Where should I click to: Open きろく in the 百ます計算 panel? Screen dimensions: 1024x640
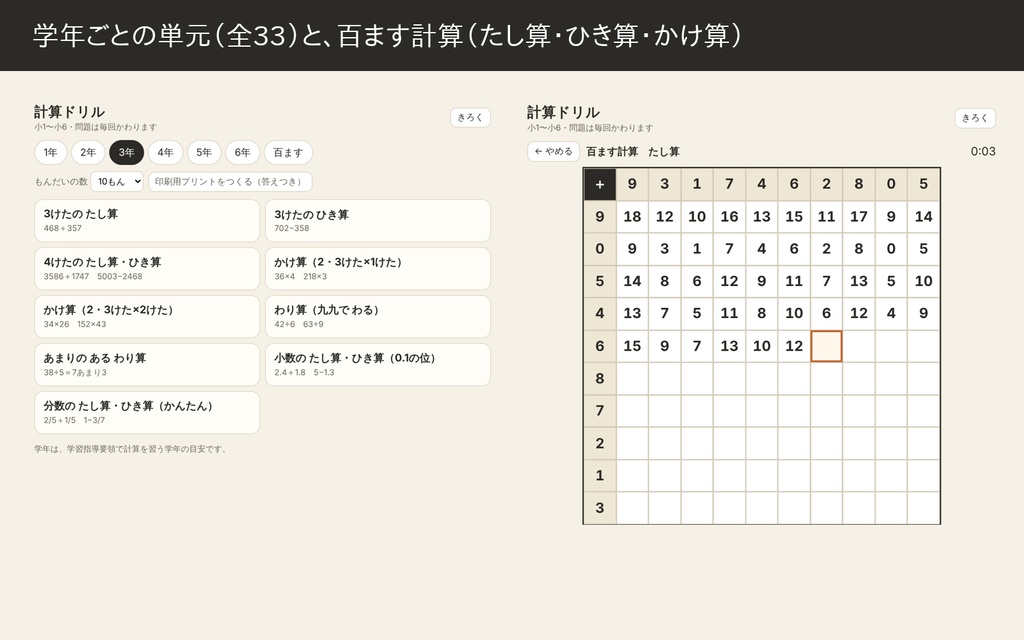tap(975, 118)
